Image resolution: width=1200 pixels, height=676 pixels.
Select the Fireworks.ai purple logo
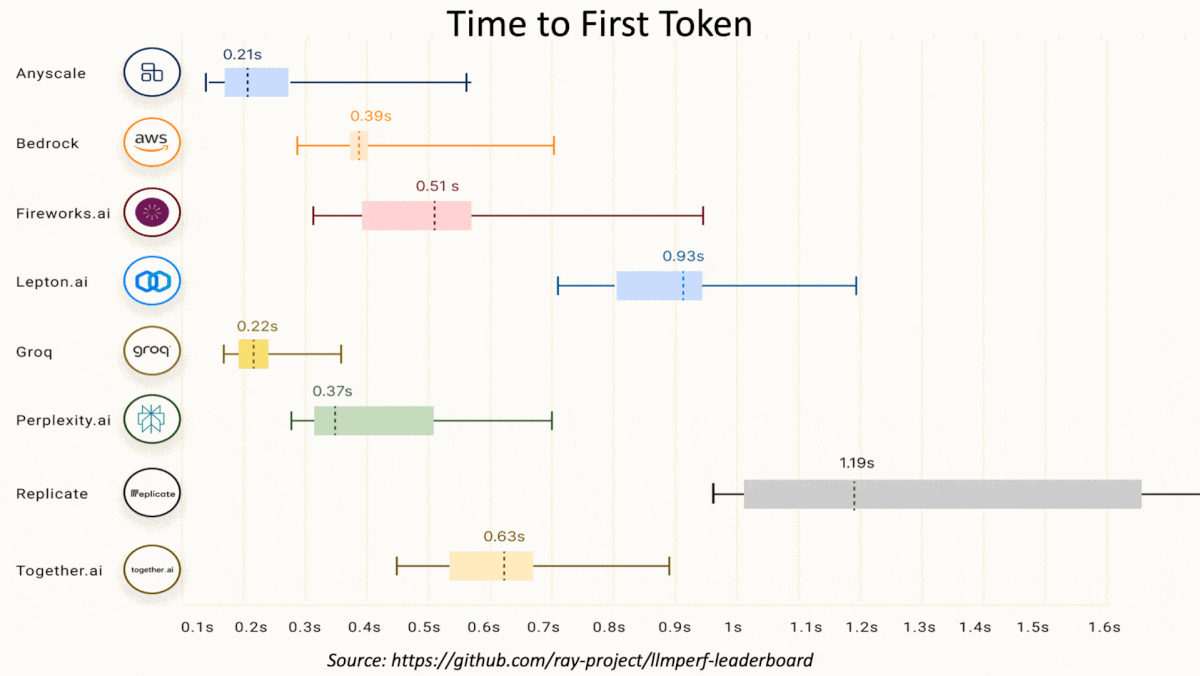(152, 213)
